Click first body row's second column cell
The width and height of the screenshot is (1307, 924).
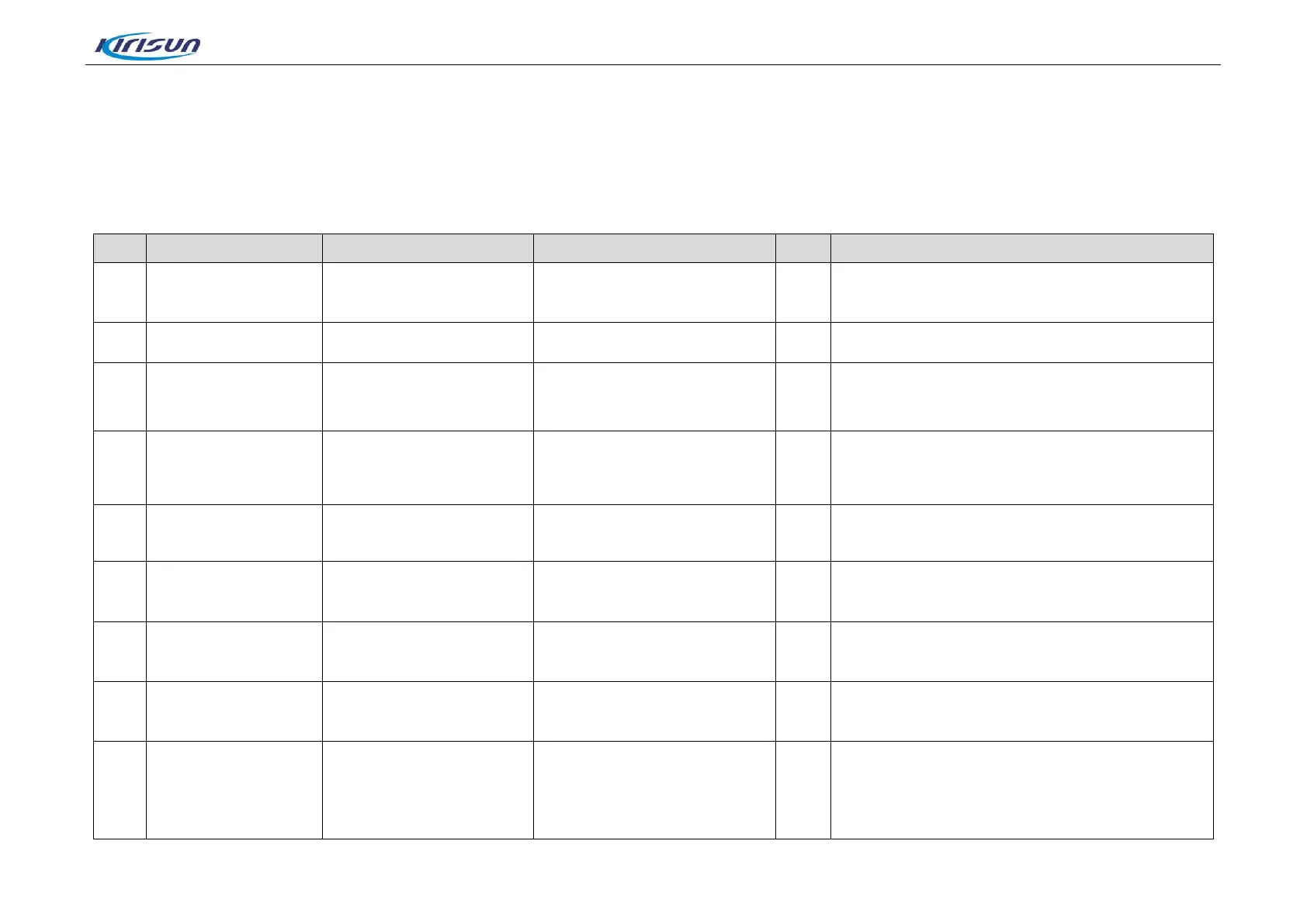(x=234, y=292)
